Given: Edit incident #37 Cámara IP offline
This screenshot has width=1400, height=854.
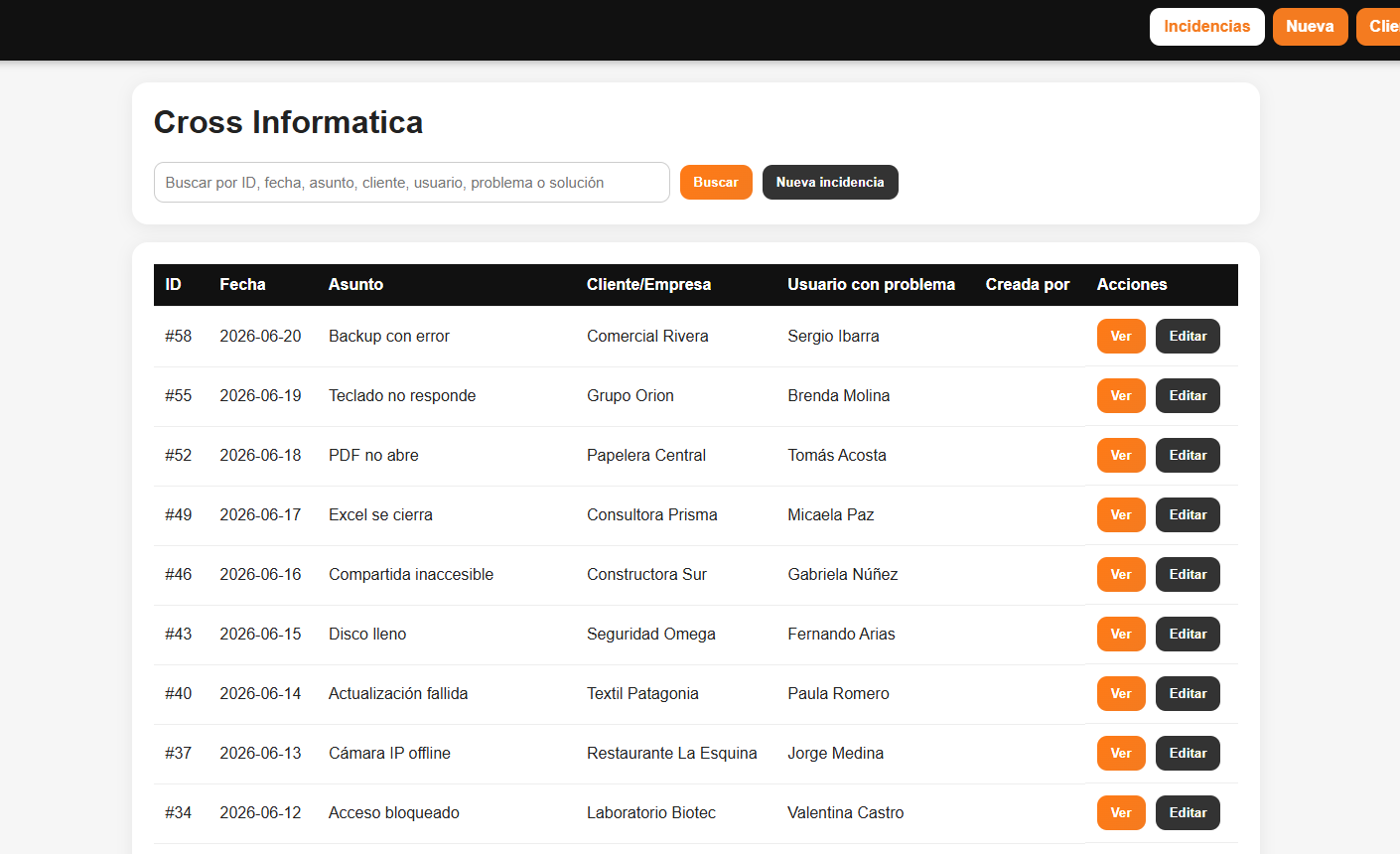Looking at the screenshot, I should pyautogui.click(x=1188, y=754).
